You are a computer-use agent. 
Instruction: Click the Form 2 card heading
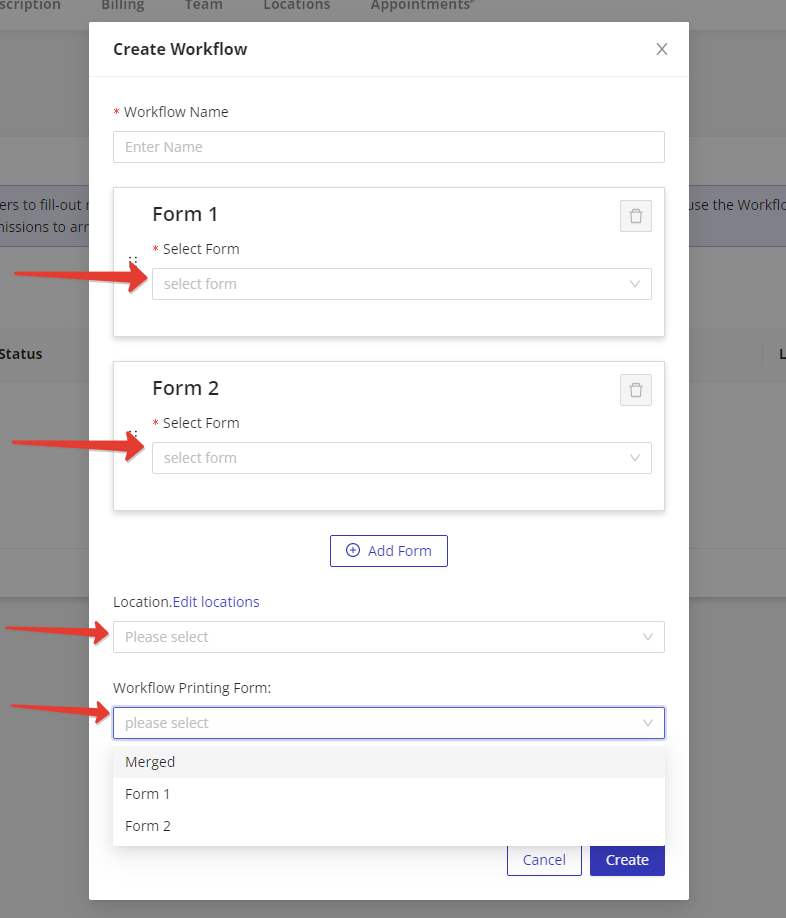click(186, 388)
